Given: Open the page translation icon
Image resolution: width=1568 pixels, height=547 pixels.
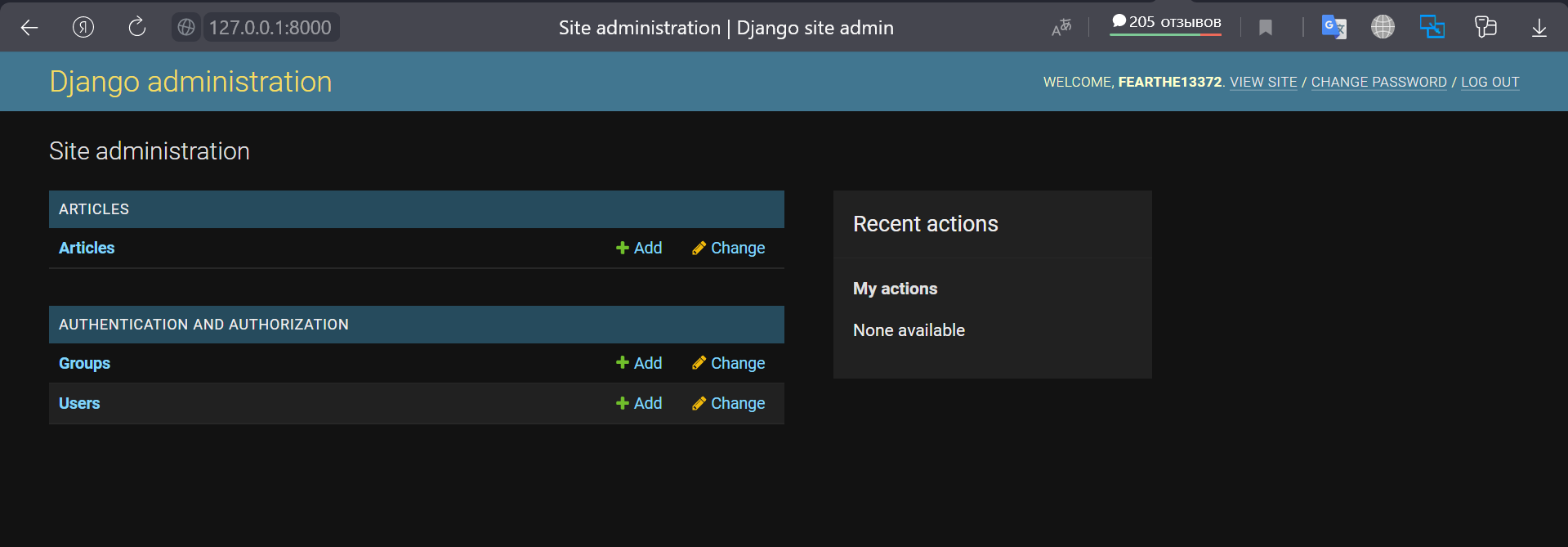Looking at the screenshot, I should tap(1061, 28).
